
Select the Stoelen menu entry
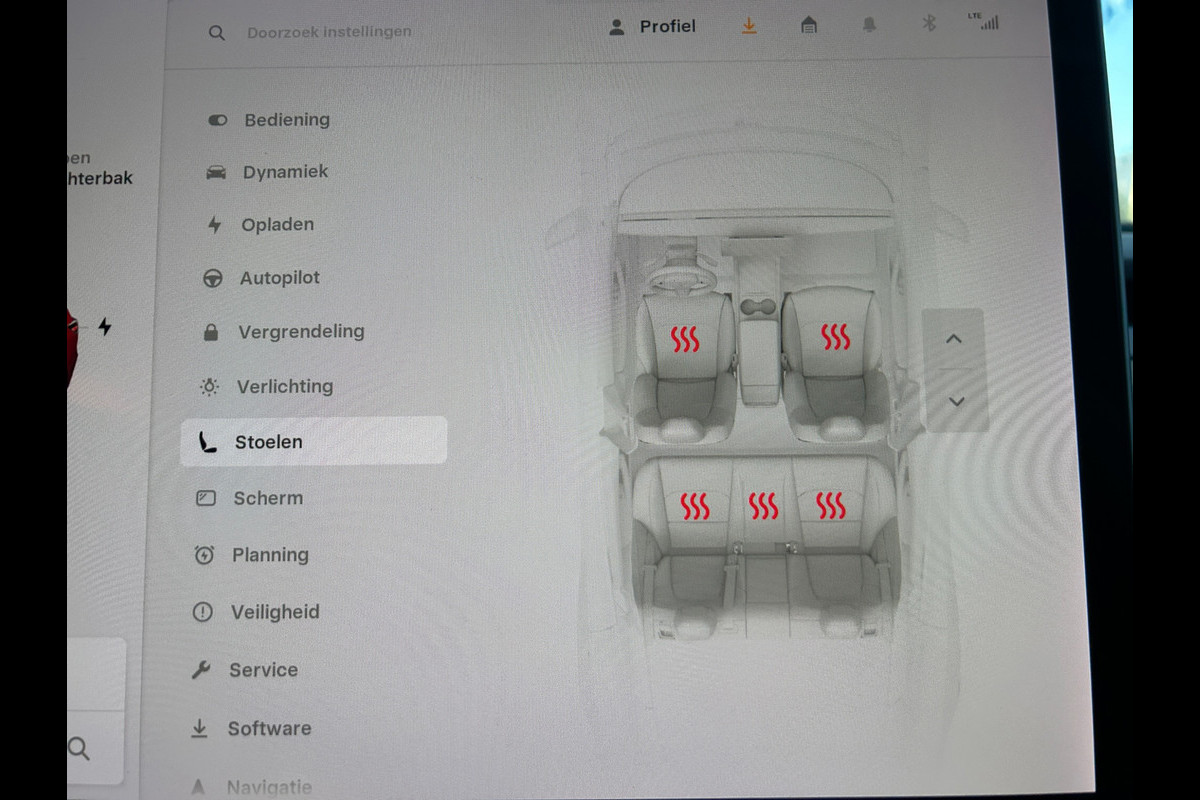313,441
